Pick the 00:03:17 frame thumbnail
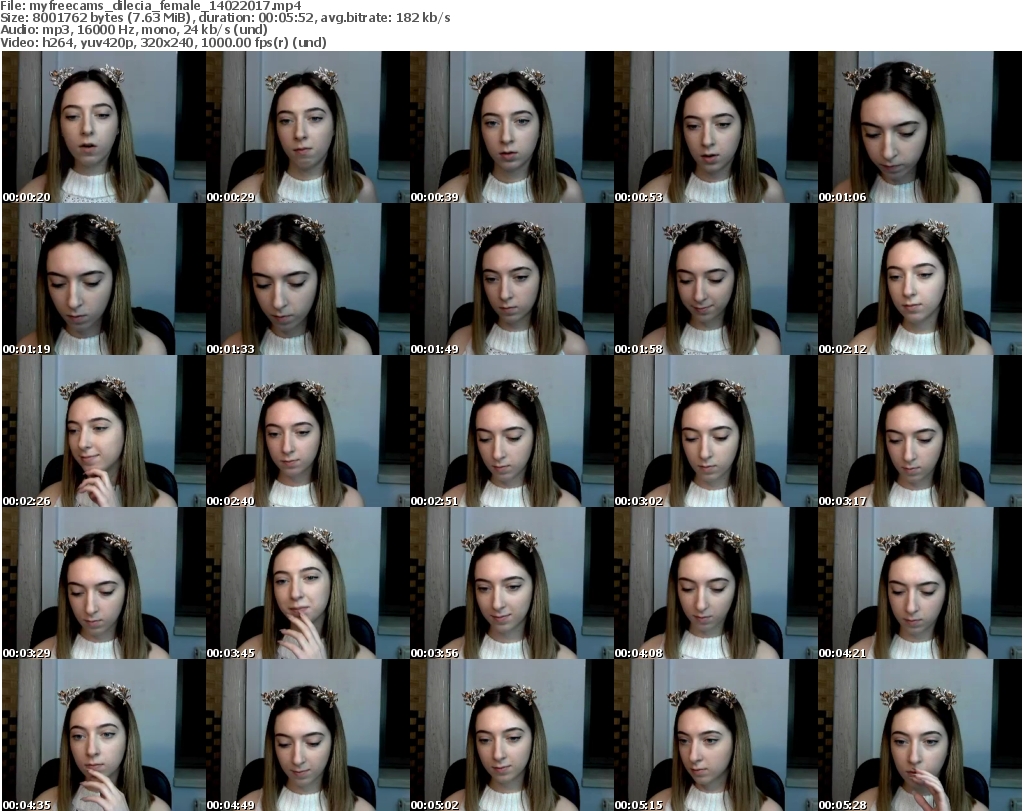The width and height of the screenshot is (1024, 811). pos(919,432)
